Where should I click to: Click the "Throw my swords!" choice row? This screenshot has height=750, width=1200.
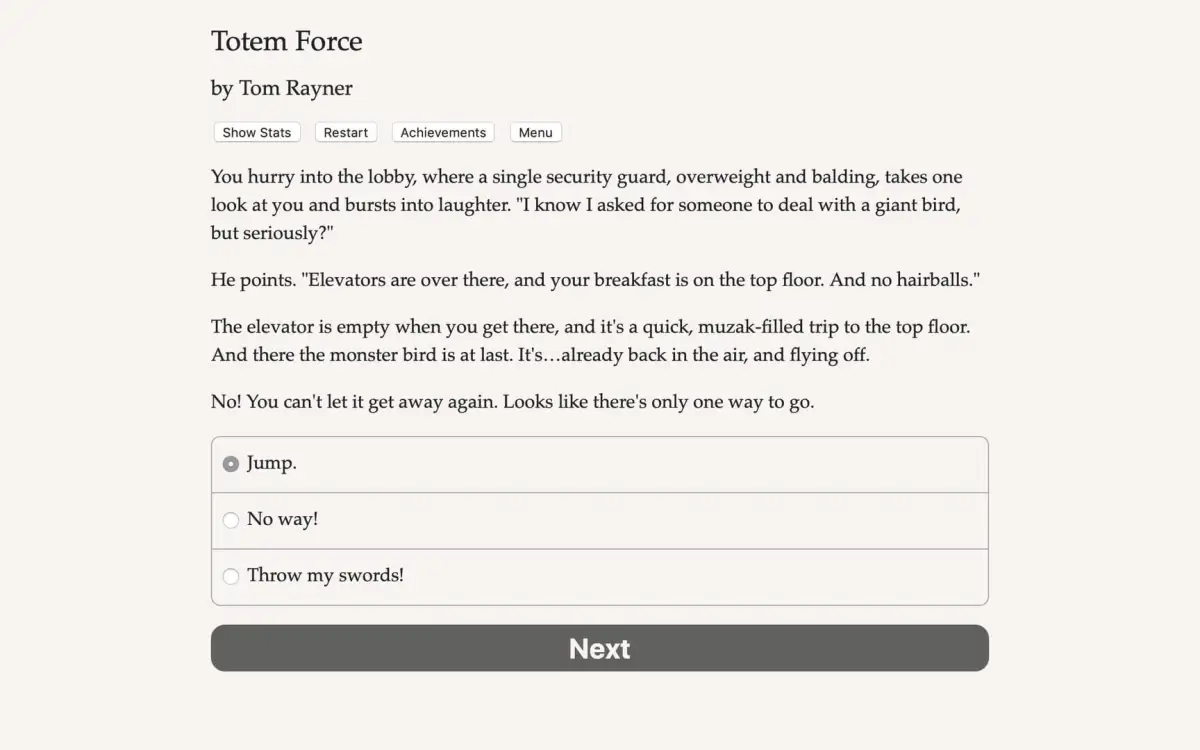click(600, 576)
